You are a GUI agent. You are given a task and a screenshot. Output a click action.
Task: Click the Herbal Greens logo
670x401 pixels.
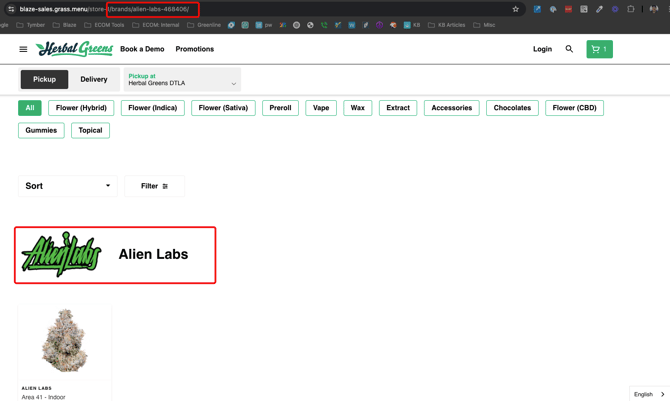pyautogui.click(x=75, y=49)
